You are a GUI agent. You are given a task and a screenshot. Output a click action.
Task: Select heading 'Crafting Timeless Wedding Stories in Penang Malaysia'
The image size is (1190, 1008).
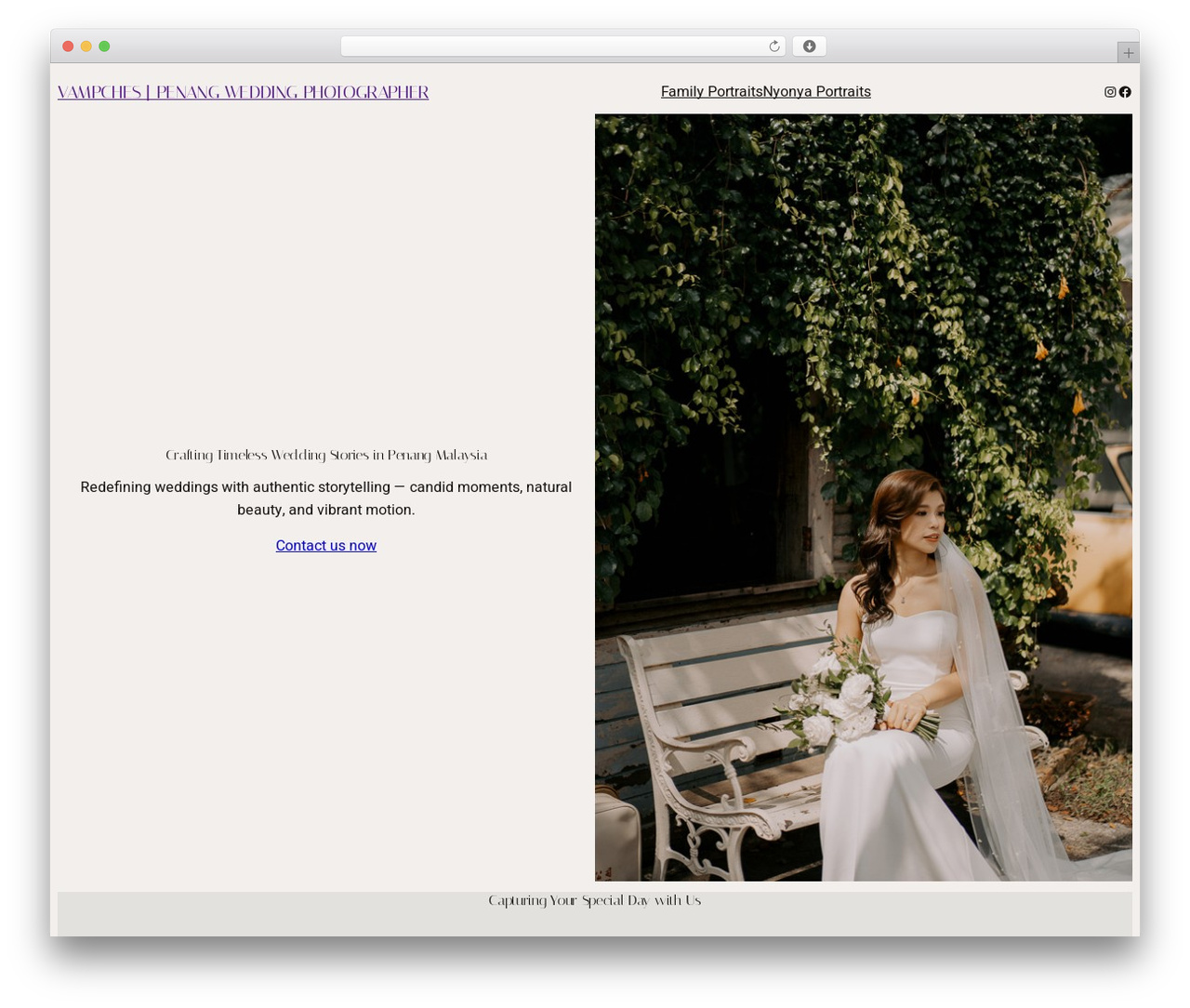(x=326, y=455)
